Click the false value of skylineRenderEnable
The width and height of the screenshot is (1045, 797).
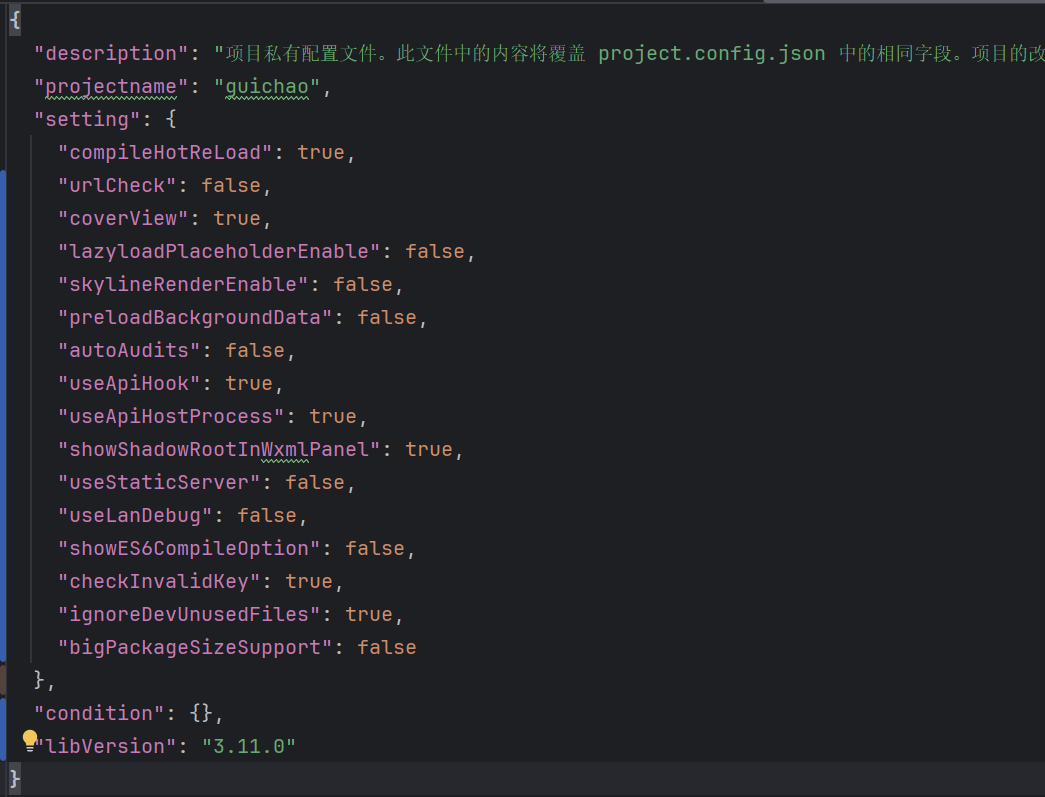coord(363,285)
